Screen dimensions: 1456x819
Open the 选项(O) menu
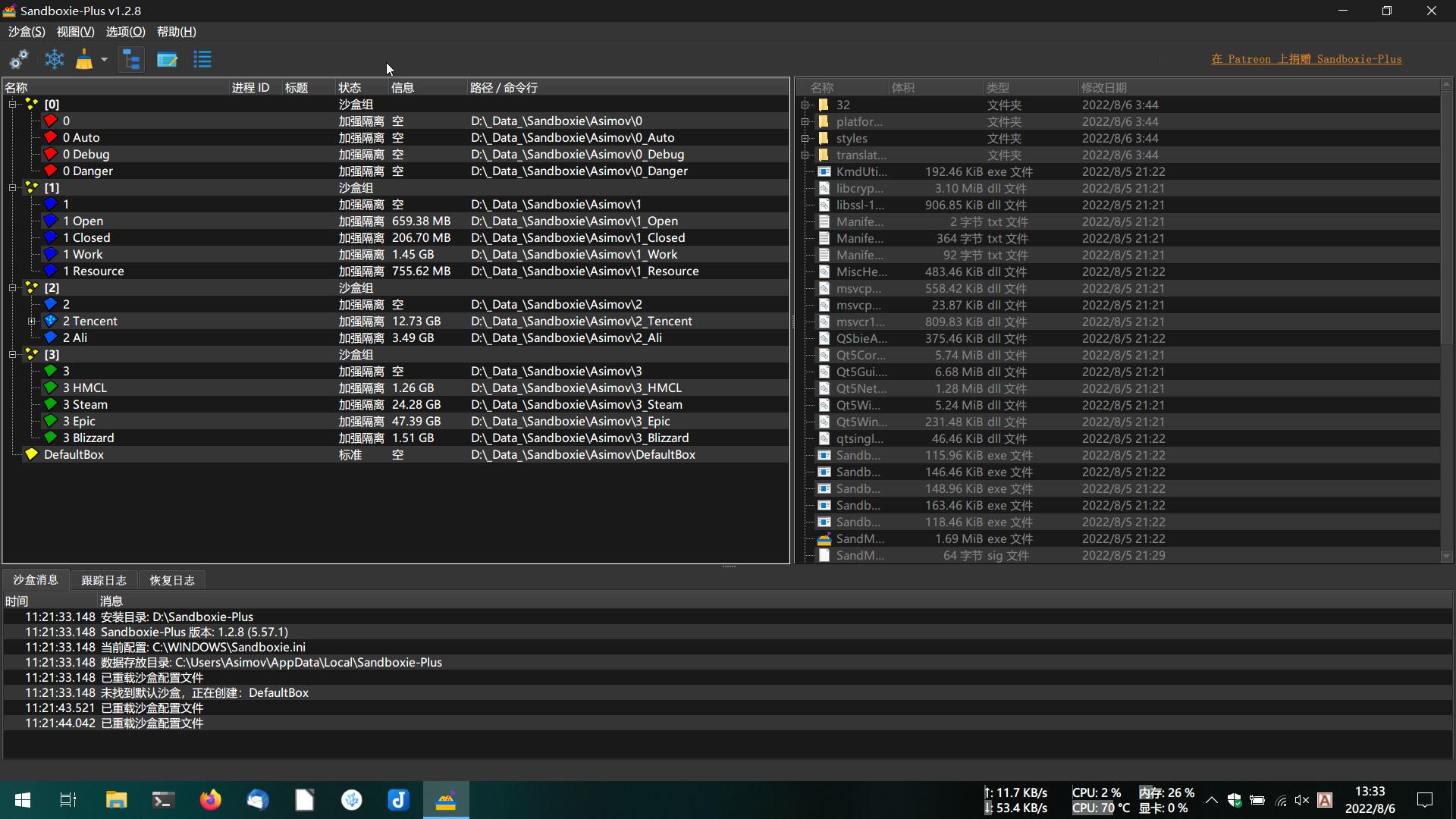(125, 32)
